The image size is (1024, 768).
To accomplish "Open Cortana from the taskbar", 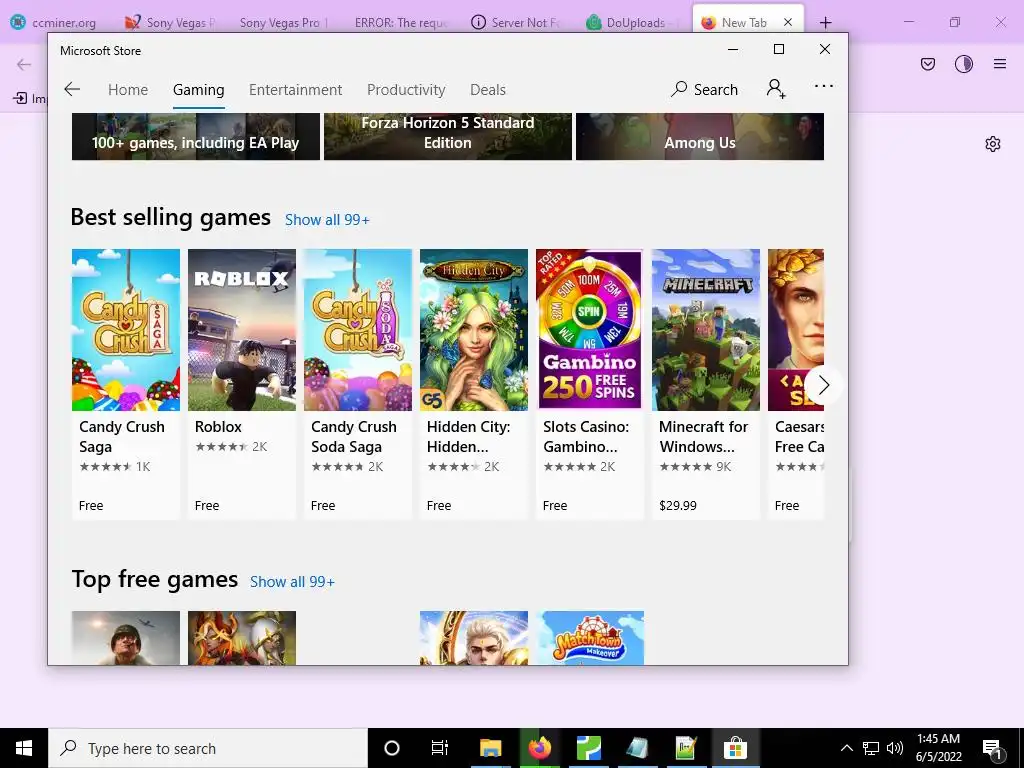I will coord(392,748).
